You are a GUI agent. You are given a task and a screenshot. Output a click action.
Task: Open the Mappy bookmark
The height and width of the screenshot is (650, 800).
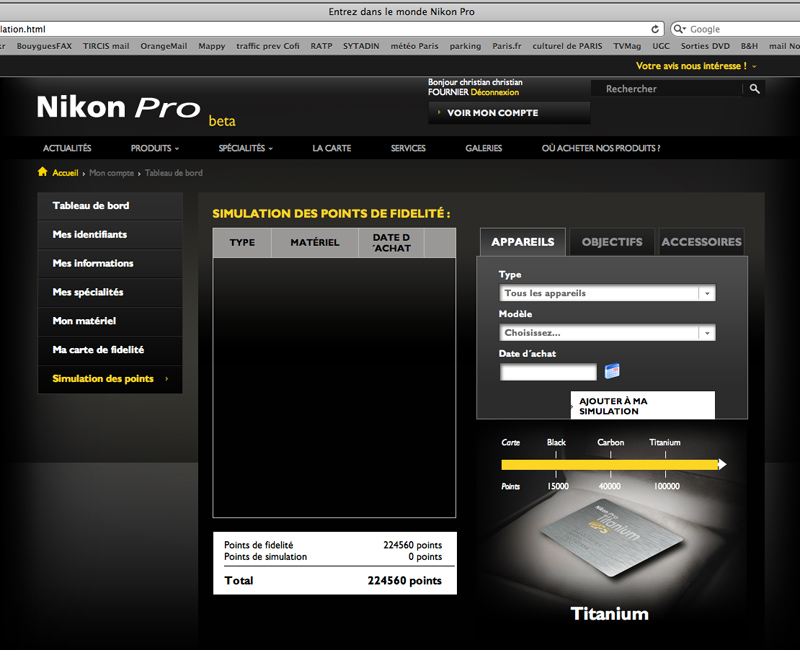212,46
